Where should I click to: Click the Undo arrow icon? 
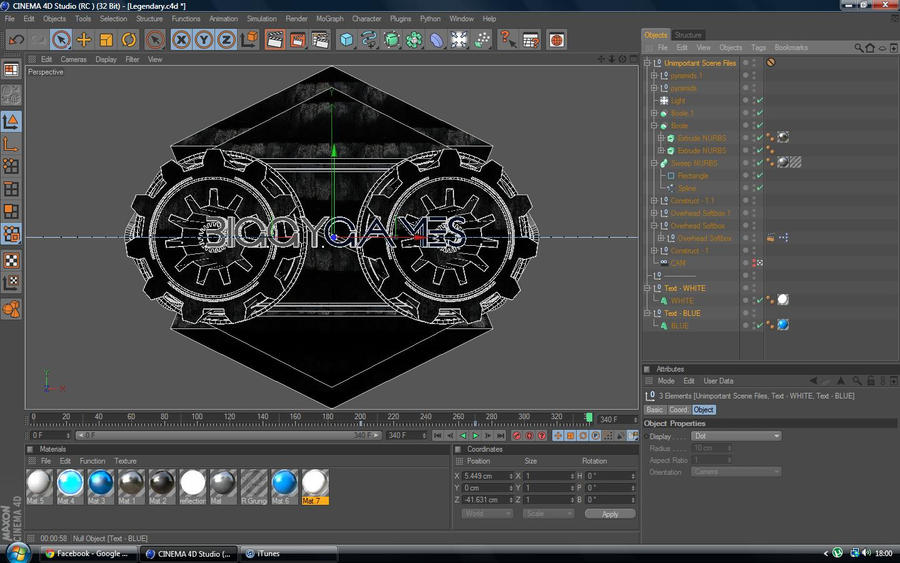[16, 40]
